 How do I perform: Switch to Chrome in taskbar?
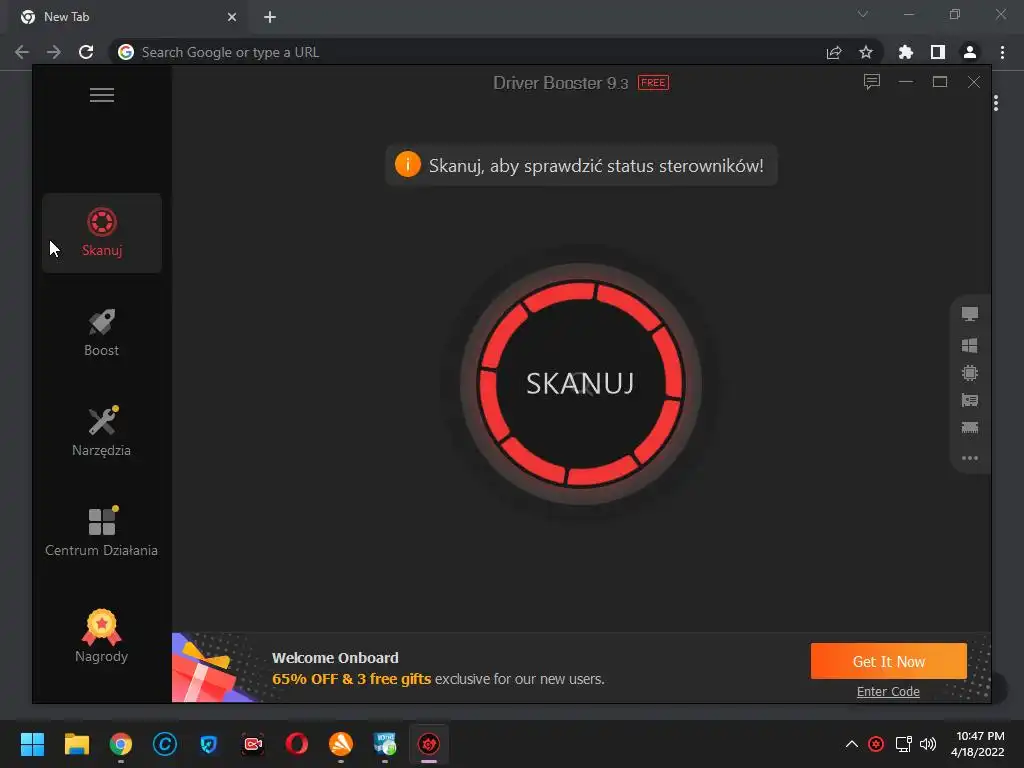tap(121, 744)
